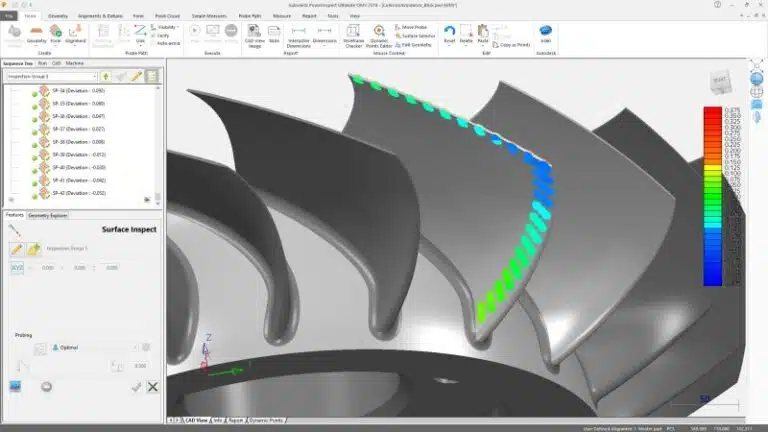Click the Wireframe Checker icon

click(x=353, y=36)
